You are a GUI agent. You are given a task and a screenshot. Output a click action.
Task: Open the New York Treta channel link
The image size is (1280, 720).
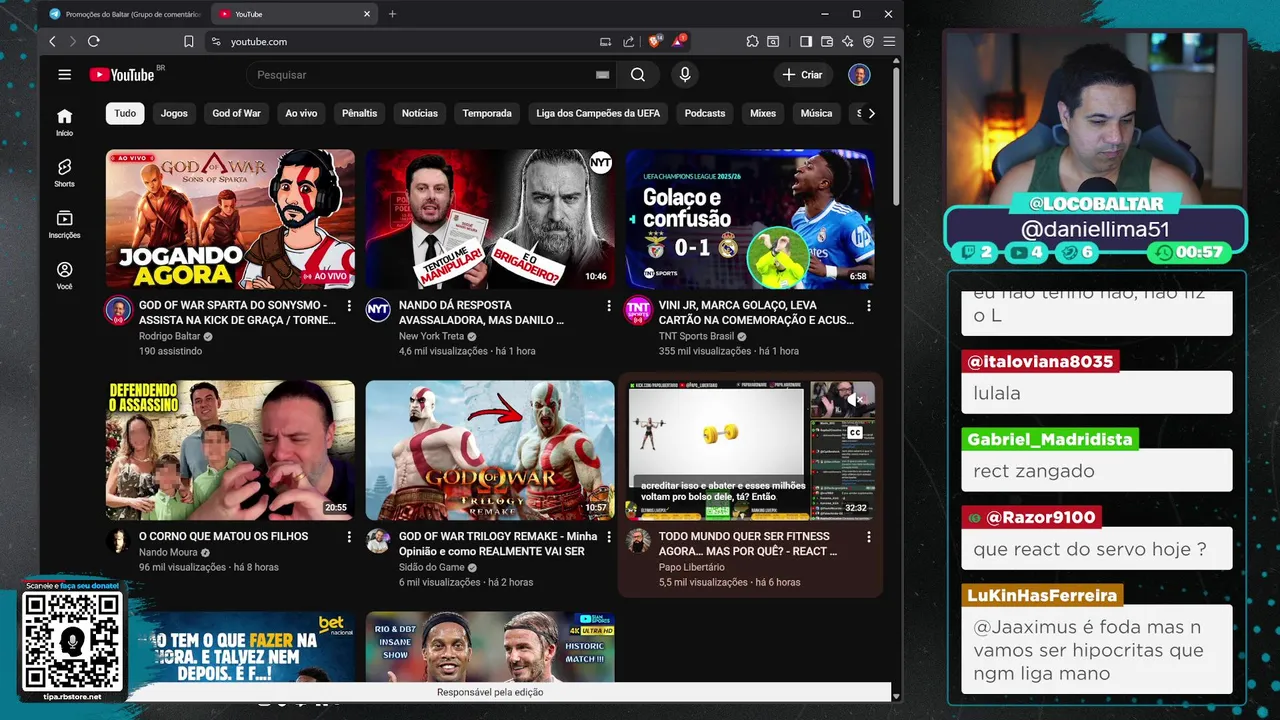click(431, 337)
